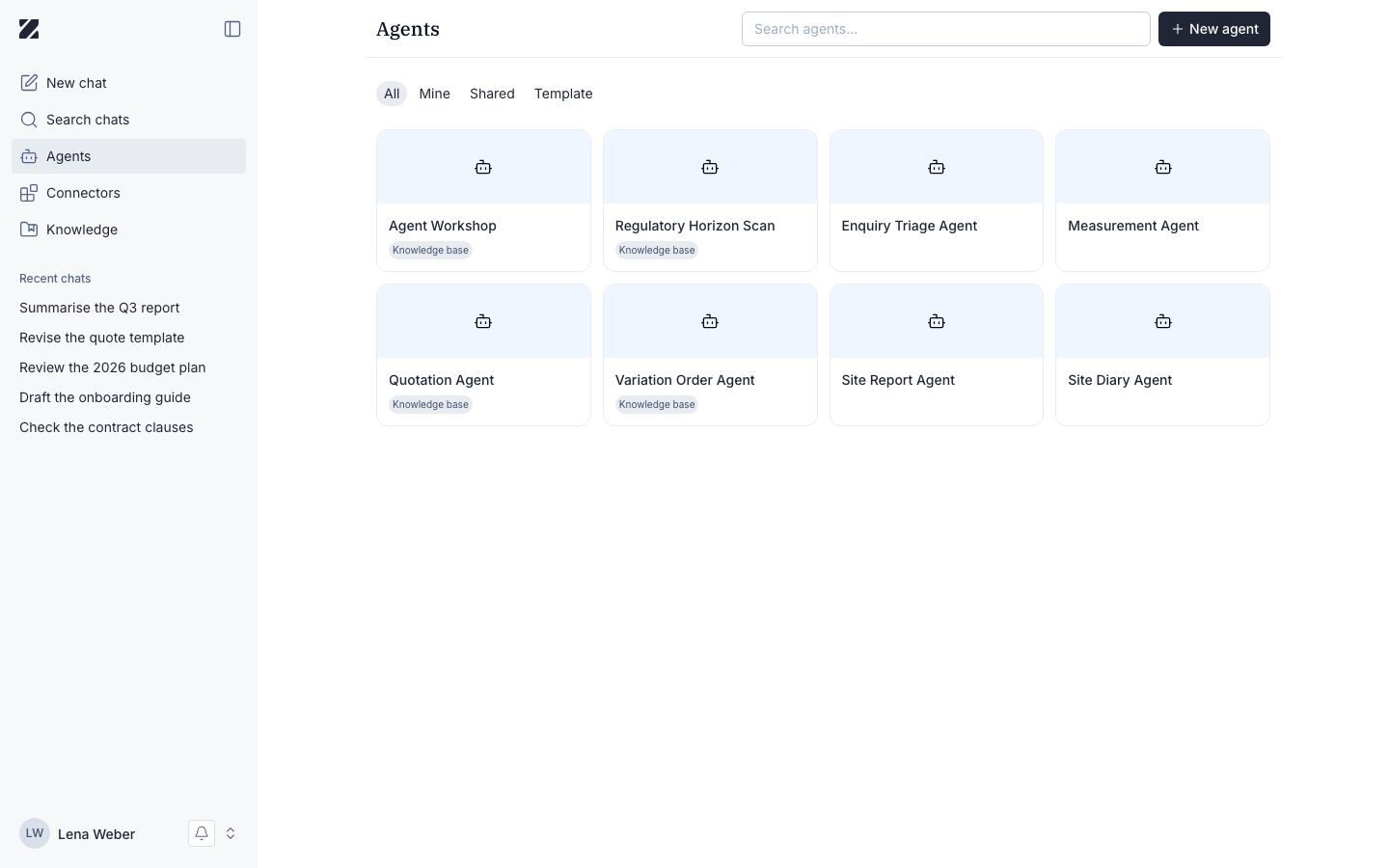Click Knowledge base tag on Regulatory Horizon Scan
1389x868 pixels.
click(x=657, y=251)
